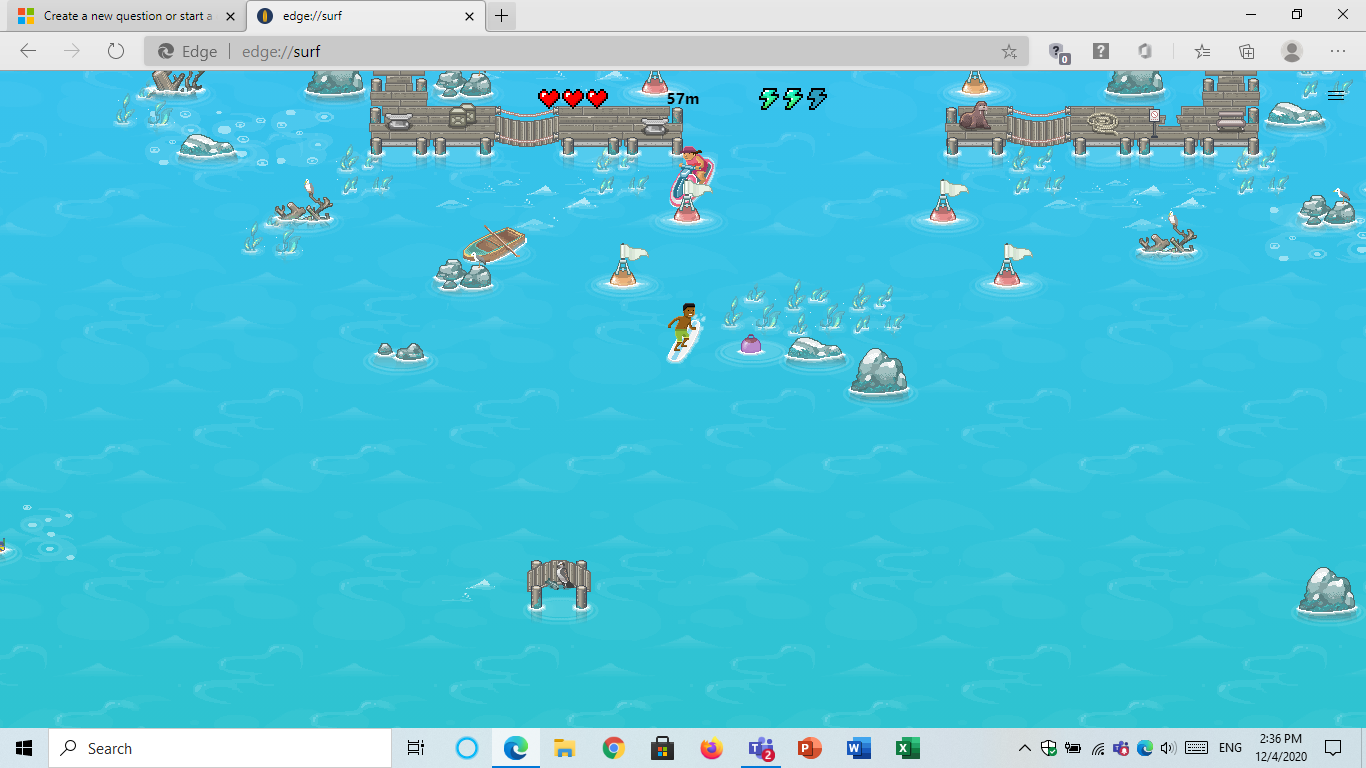The width and height of the screenshot is (1366, 768).
Task: Select the edge://surf tab
Action: 365,16
